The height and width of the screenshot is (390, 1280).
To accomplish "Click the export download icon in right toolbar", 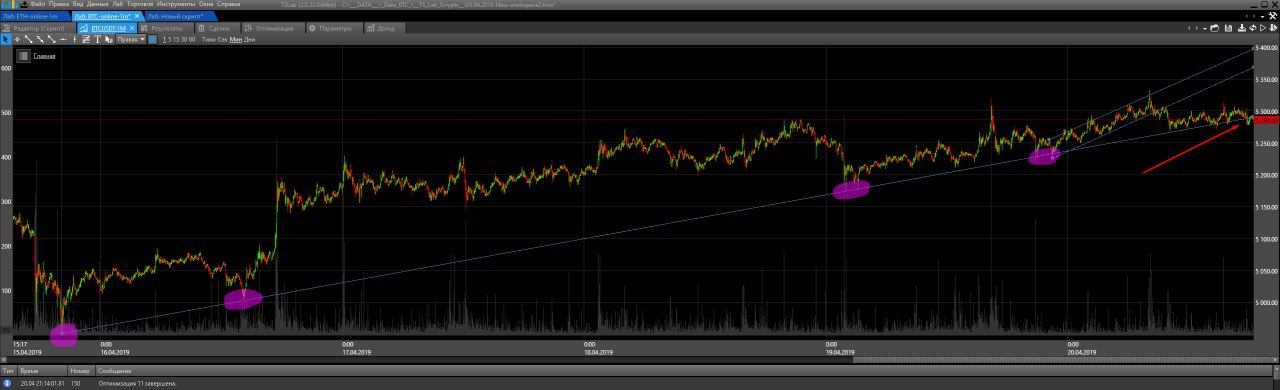I will [x=1242, y=28].
